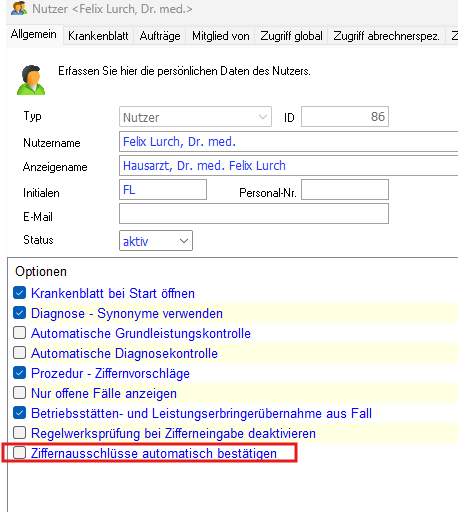Click the Optionen section heading
458x512 pixels.
[41, 272]
